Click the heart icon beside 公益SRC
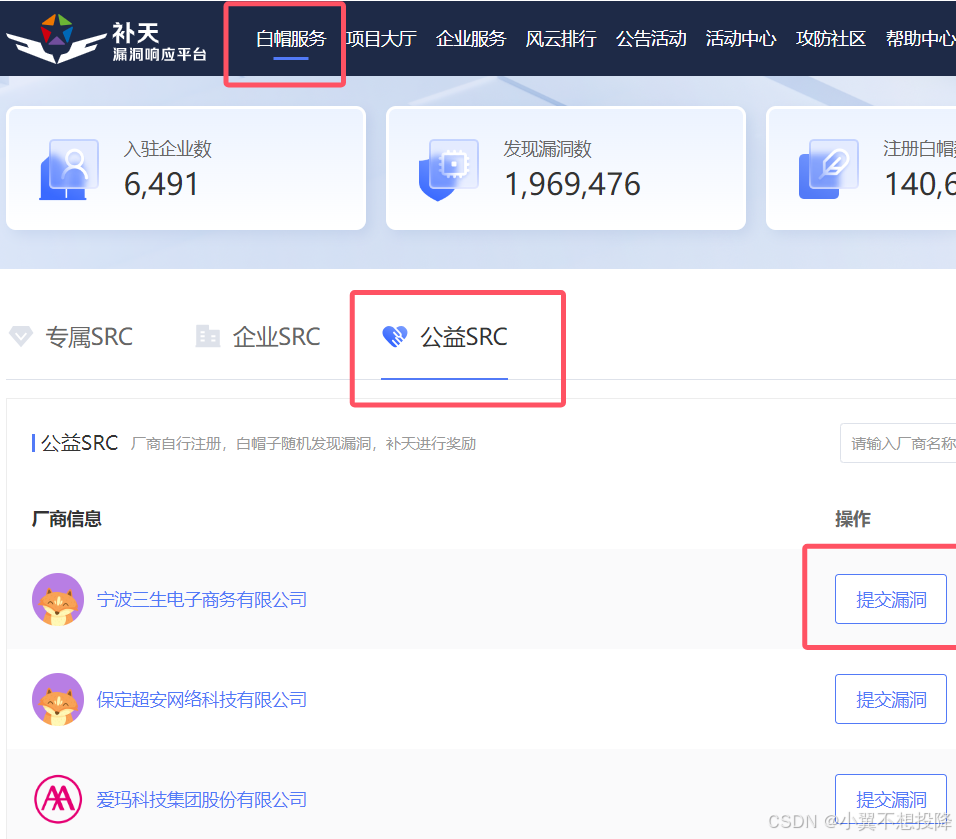956x839 pixels. coord(394,336)
